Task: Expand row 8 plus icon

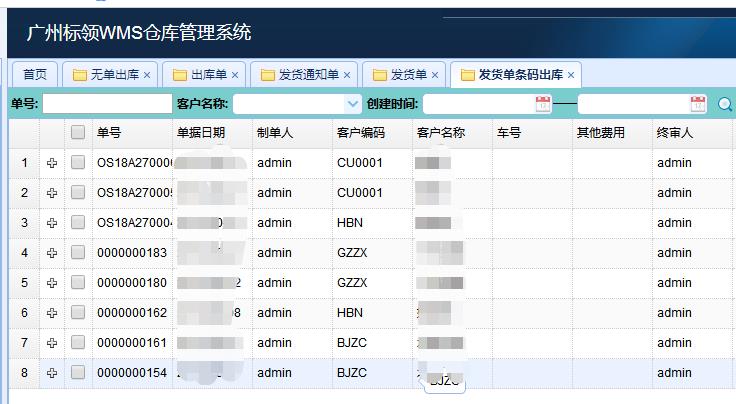Action: click(x=52, y=373)
